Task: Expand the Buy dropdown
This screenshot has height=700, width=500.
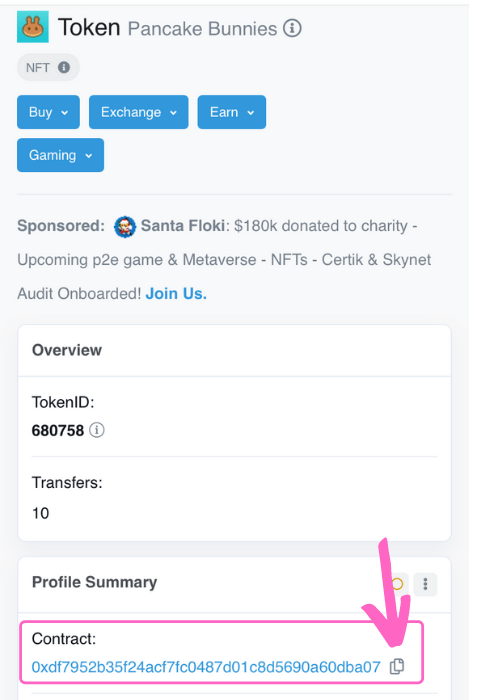Action: [48, 112]
